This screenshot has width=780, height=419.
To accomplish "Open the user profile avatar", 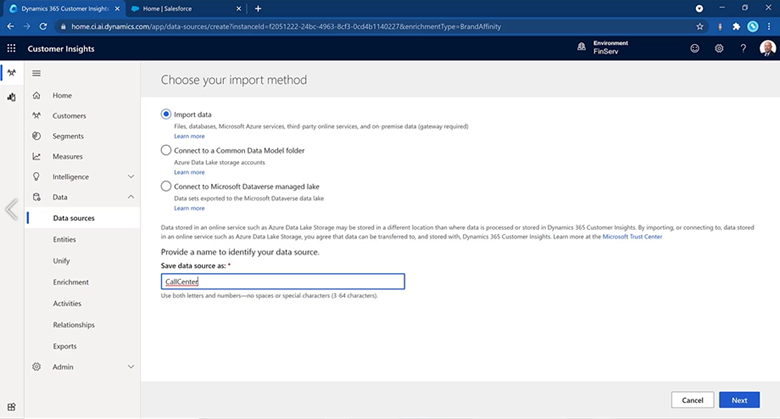I will (x=768, y=48).
